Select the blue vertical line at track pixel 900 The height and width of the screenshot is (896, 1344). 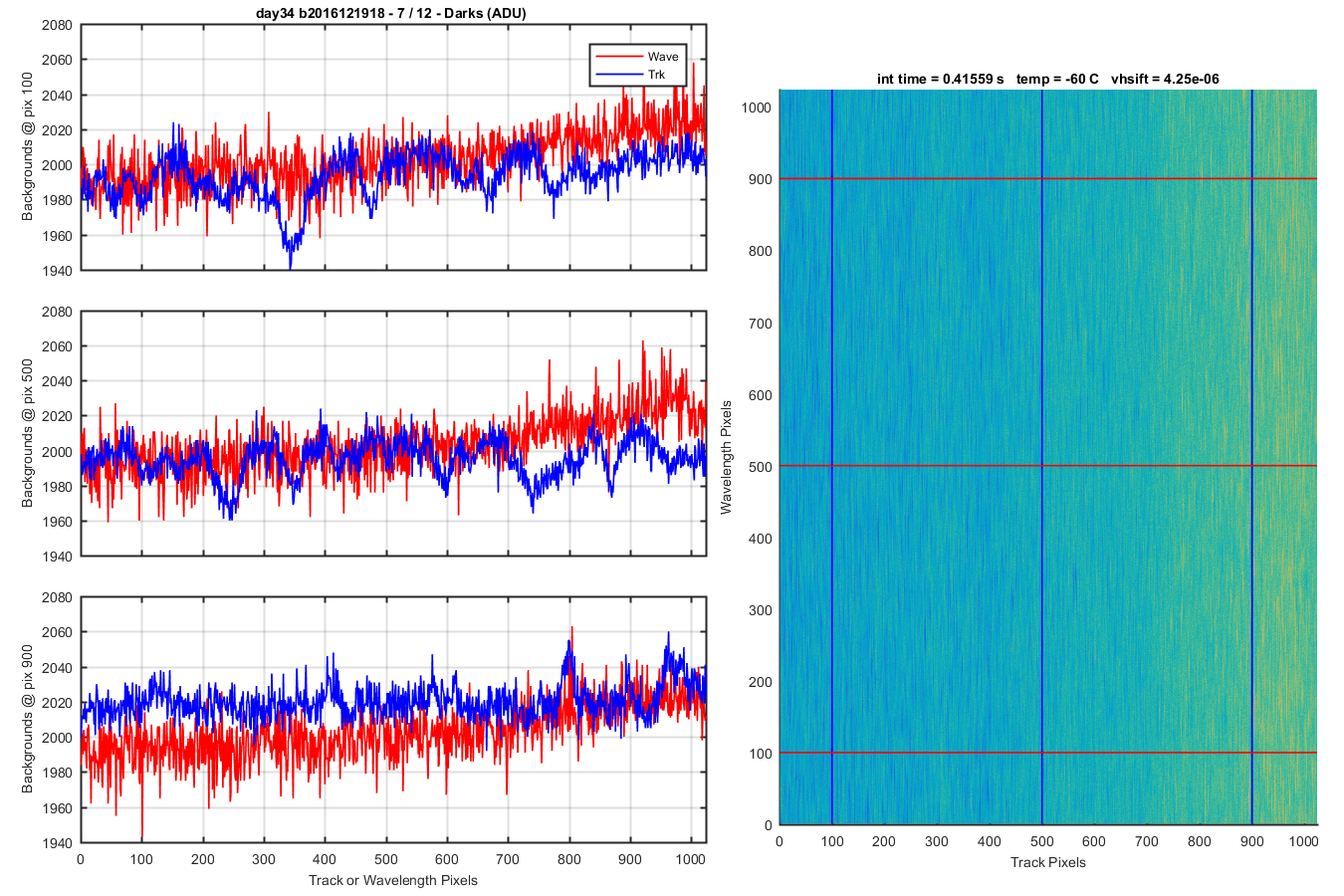[x=1251, y=457]
